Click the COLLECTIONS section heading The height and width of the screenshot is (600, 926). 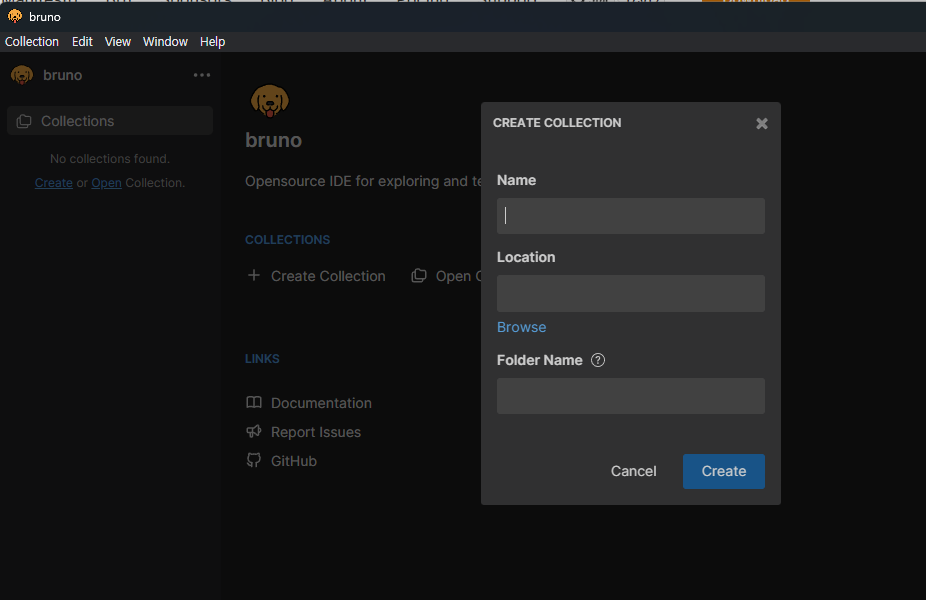pos(288,239)
